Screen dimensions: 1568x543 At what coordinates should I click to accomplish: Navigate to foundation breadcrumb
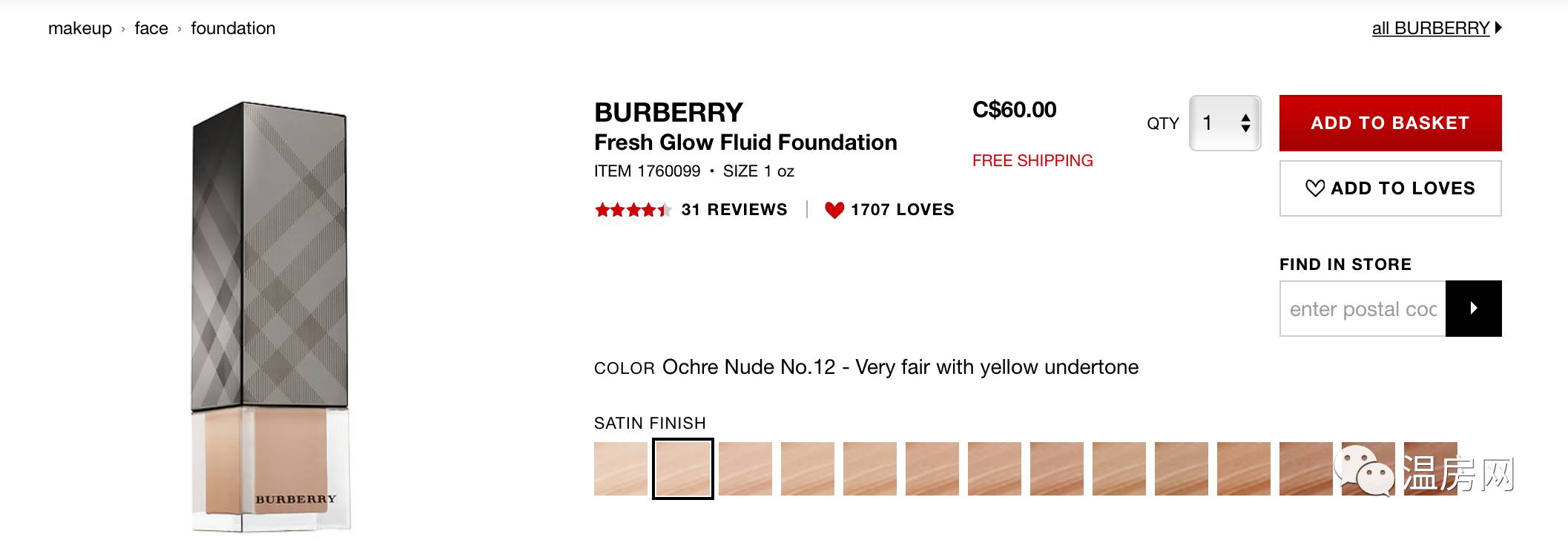point(233,28)
